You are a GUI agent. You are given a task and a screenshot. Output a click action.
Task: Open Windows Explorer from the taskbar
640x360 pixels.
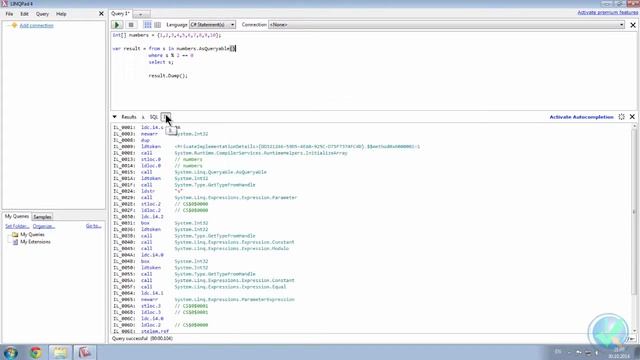point(60,352)
